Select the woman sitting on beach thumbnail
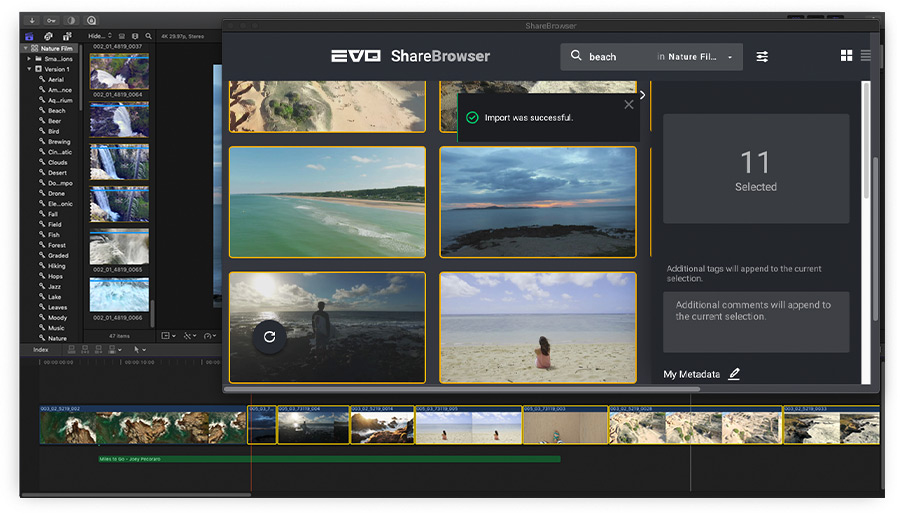The height and width of the screenshot is (514, 900). point(538,327)
